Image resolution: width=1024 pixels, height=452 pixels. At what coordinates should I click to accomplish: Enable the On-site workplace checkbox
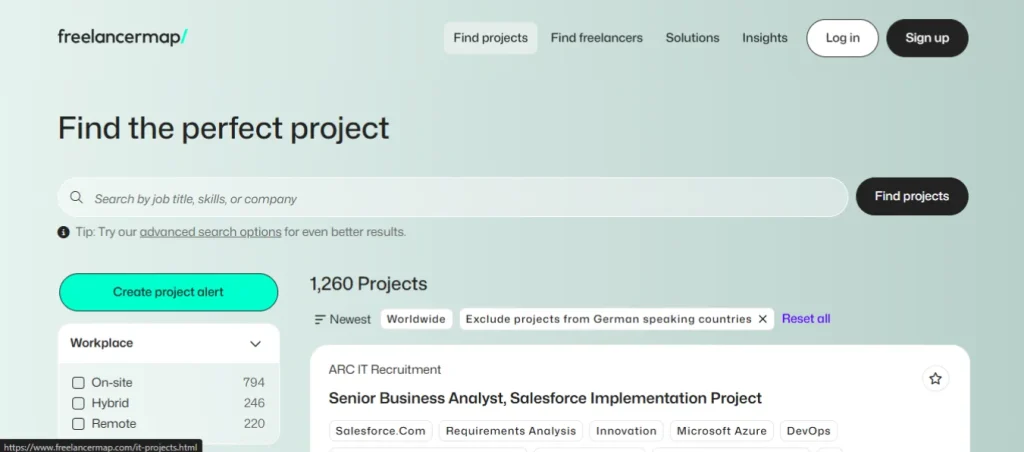point(78,382)
